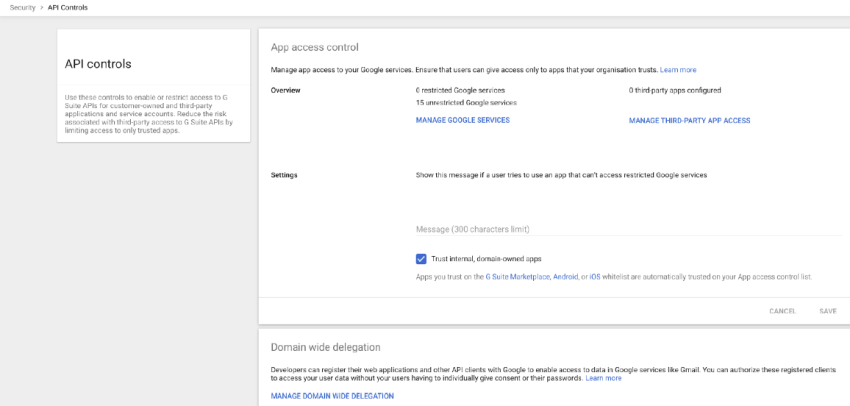Open Manage Domain Wide Delegation
The height and width of the screenshot is (406, 850).
[x=332, y=396]
